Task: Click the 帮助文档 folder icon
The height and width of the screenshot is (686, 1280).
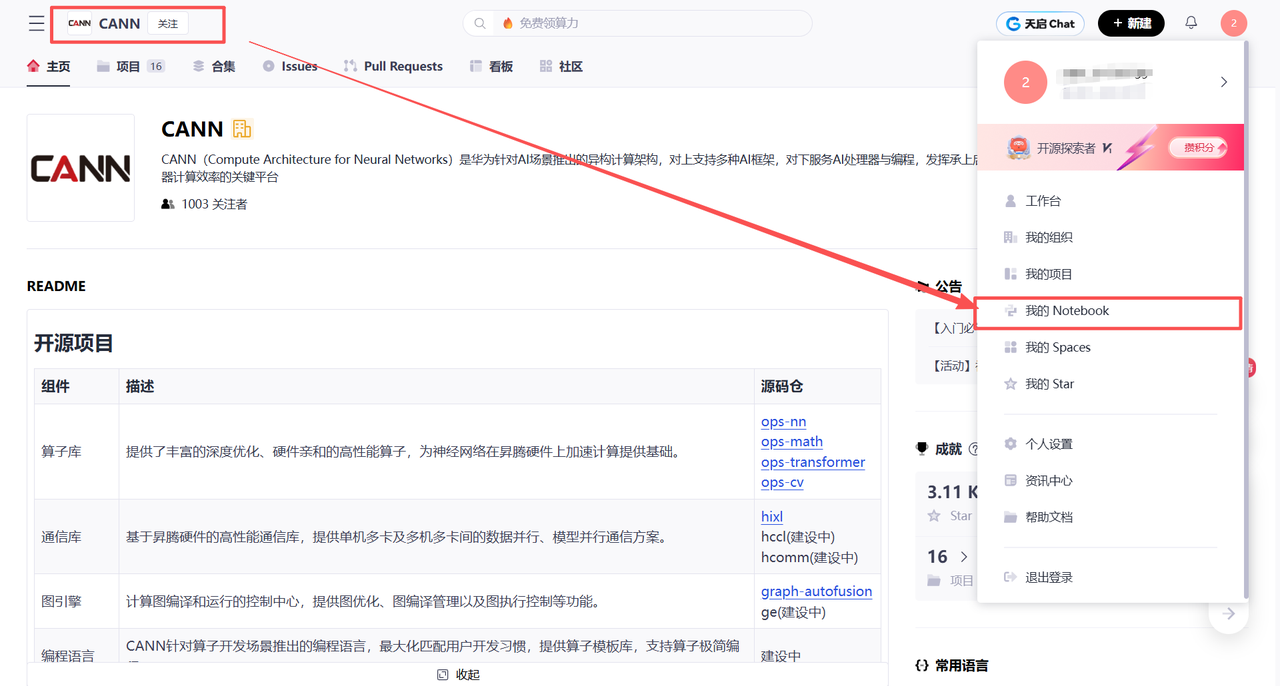Action: [1010, 517]
